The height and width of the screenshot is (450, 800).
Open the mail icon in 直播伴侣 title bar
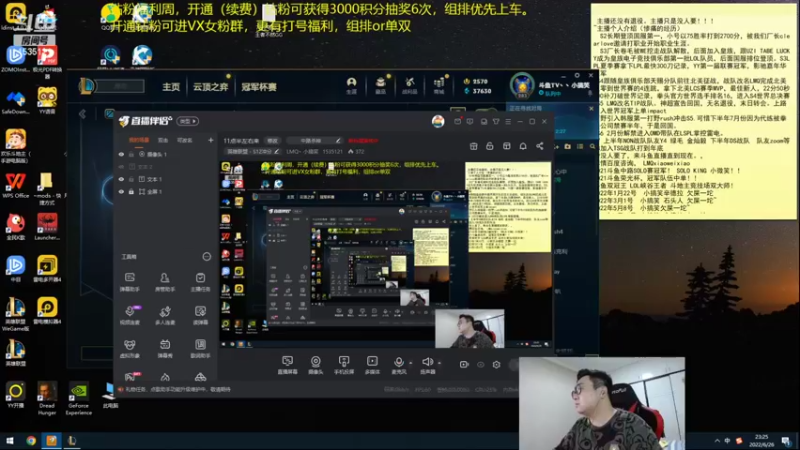[x=458, y=121]
